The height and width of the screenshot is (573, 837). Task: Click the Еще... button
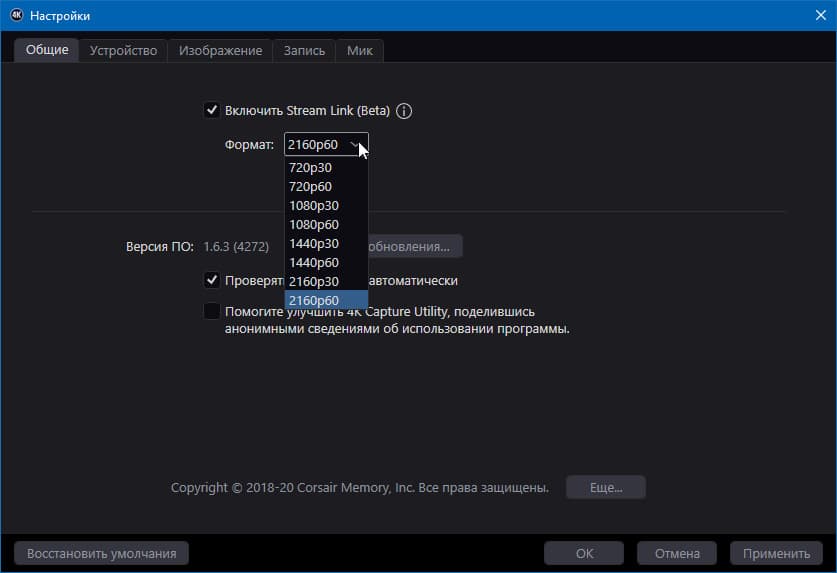(x=606, y=488)
